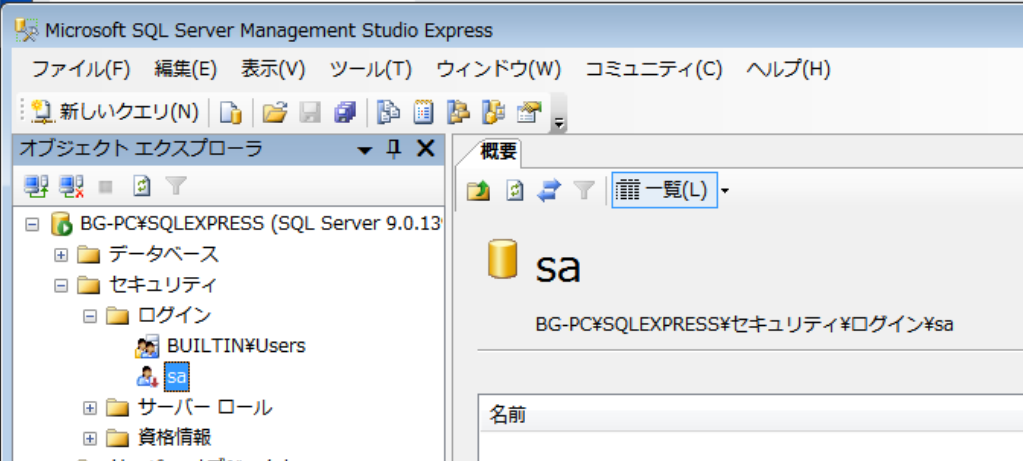The width and height of the screenshot is (1023, 461).
Task: Open the 一覧(L) view dropdown arrow
Action: 725,191
